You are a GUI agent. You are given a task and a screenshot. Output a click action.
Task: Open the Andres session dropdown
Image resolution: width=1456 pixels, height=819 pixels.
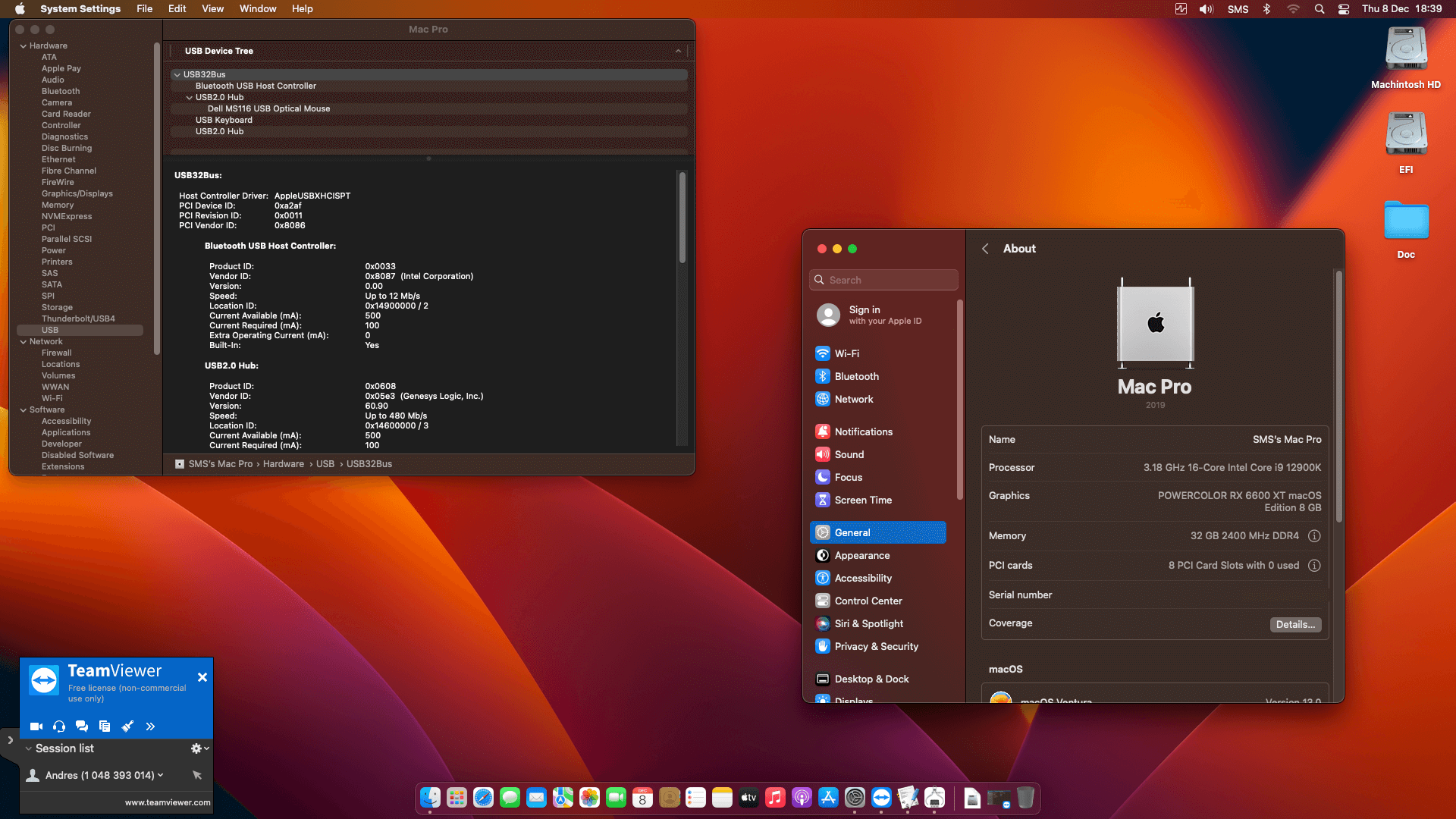pos(161,775)
